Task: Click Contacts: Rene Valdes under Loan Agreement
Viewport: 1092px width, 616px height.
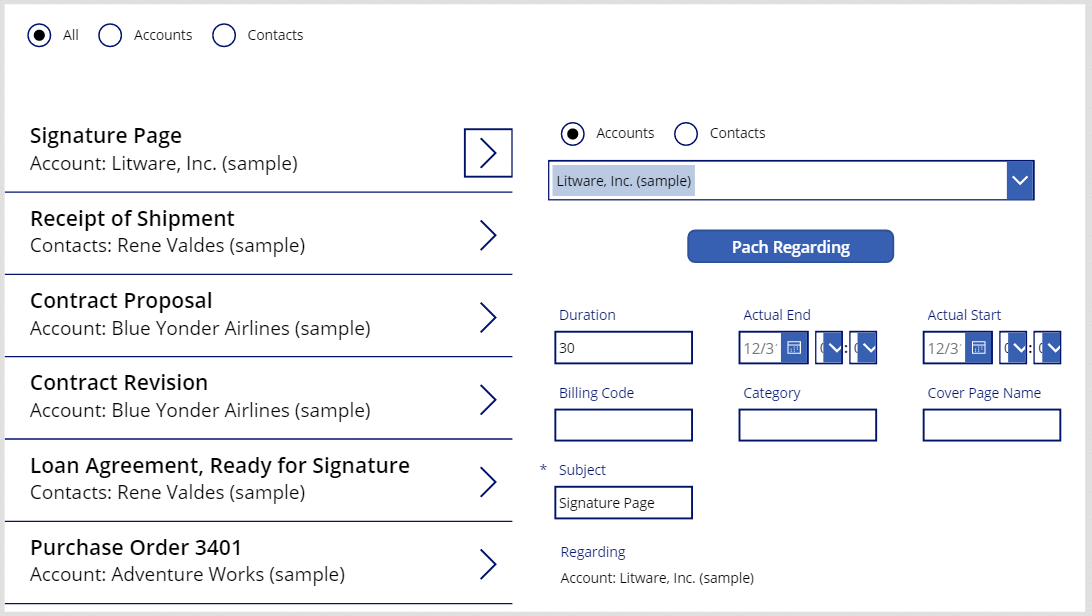Action: pos(168,493)
